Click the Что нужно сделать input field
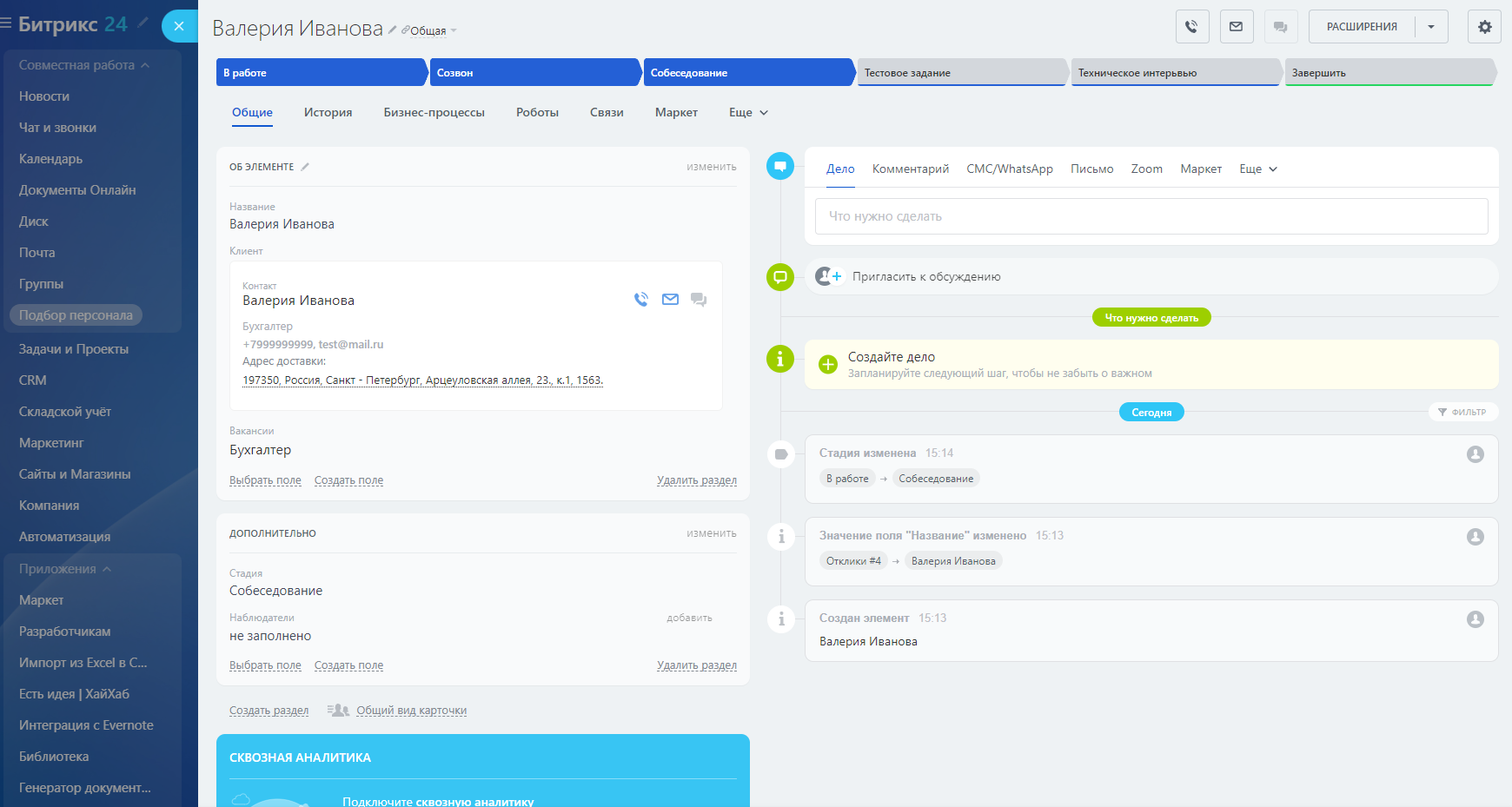The image size is (1512, 807). point(1151,216)
